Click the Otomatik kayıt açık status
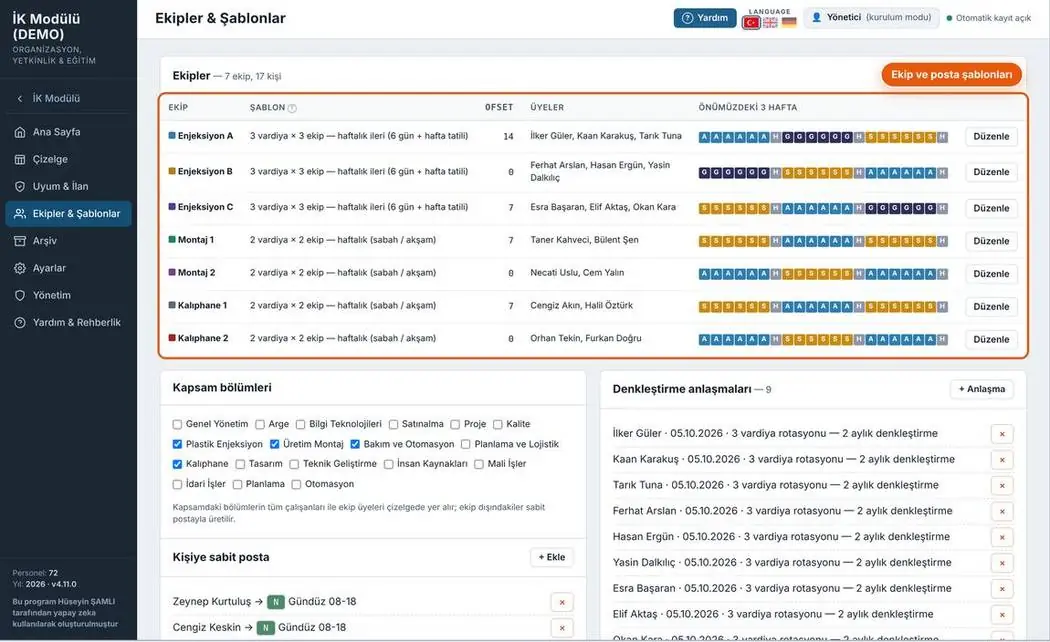Viewport: 1050px width, 642px height. click(988, 18)
